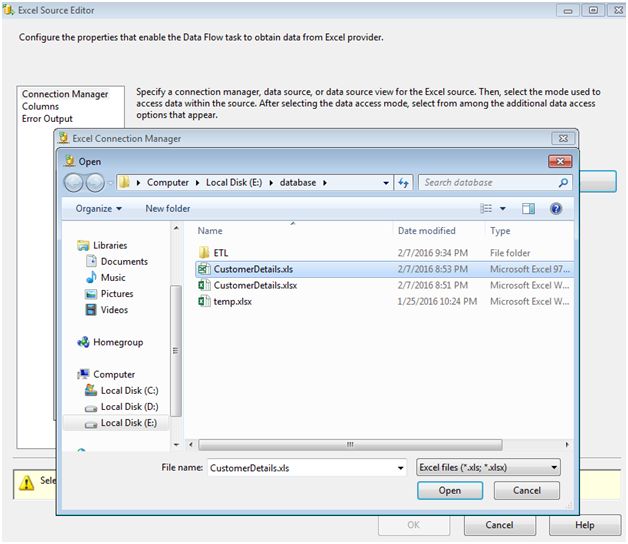Click the Local Disk (D:) drive icon
628x544 pixels.
[x=91, y=408]
